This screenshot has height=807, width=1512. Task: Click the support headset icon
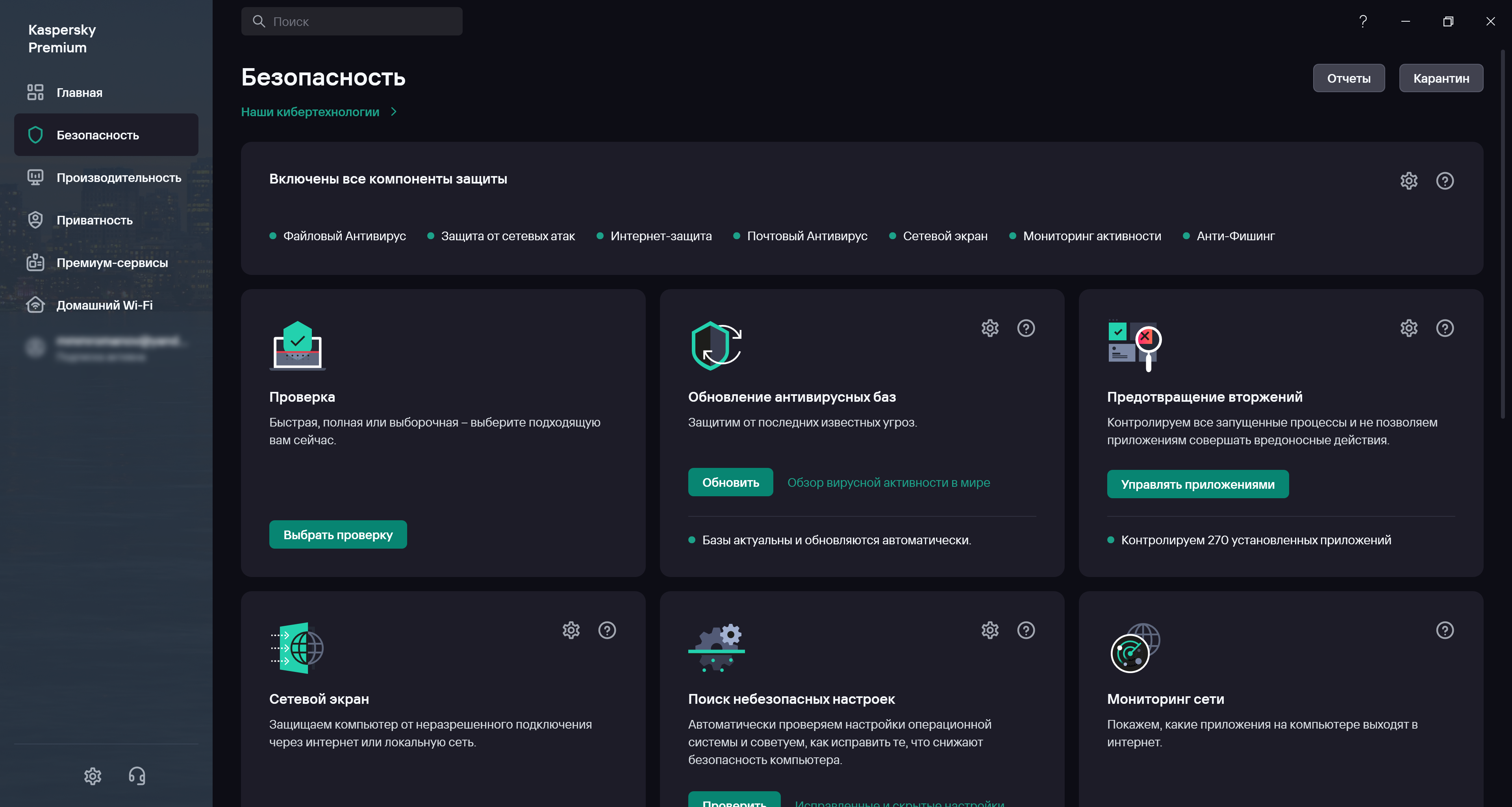coord(137,776)
